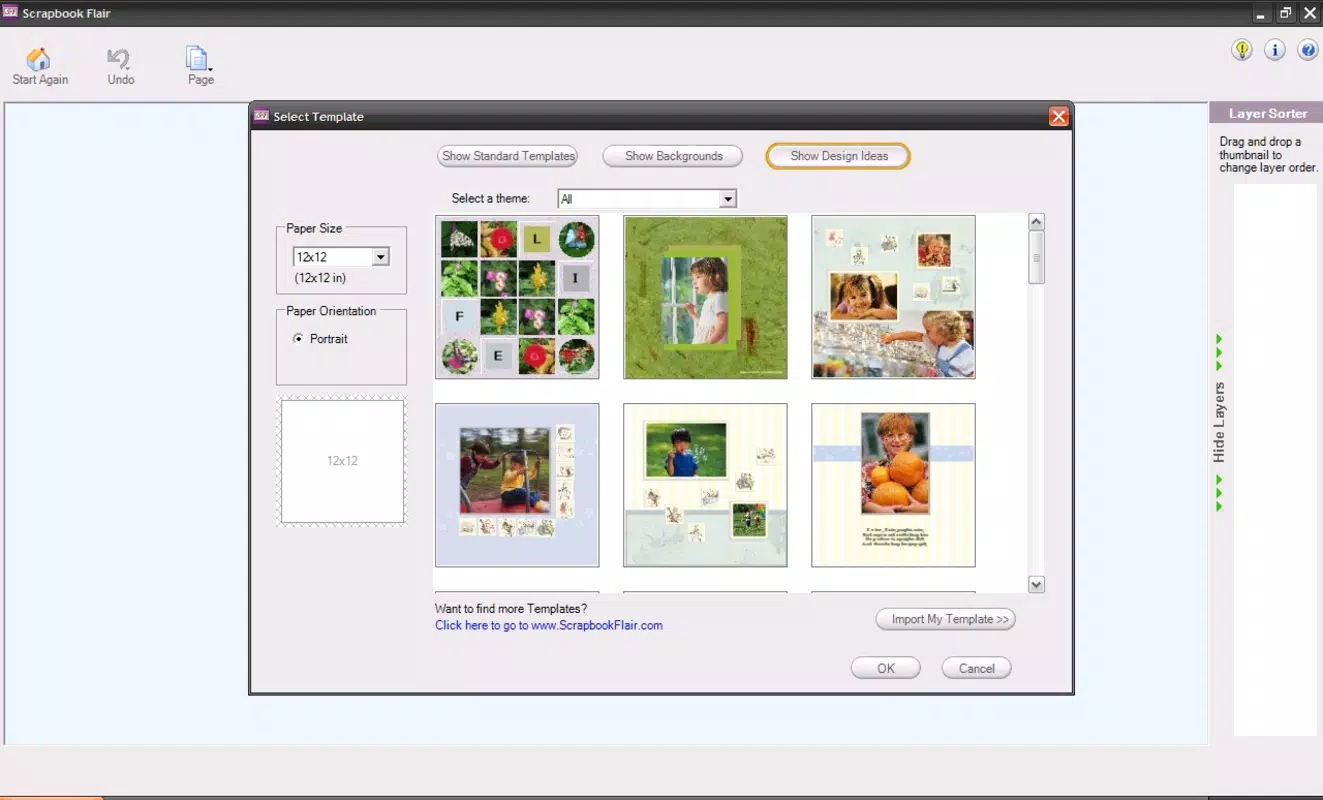This screenshot has width=1323, height=800.
Task: Click the template list scroll up arrow
Action: pos(1036,222)
